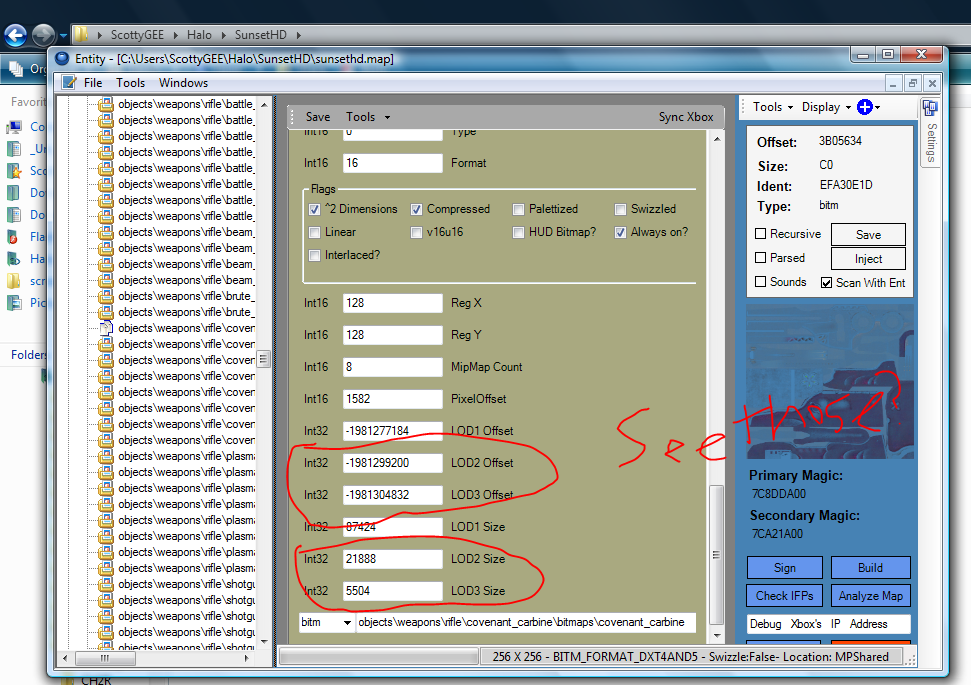
Task: Toggle the ^2 Dimensions checkbox
Action: 315,209
